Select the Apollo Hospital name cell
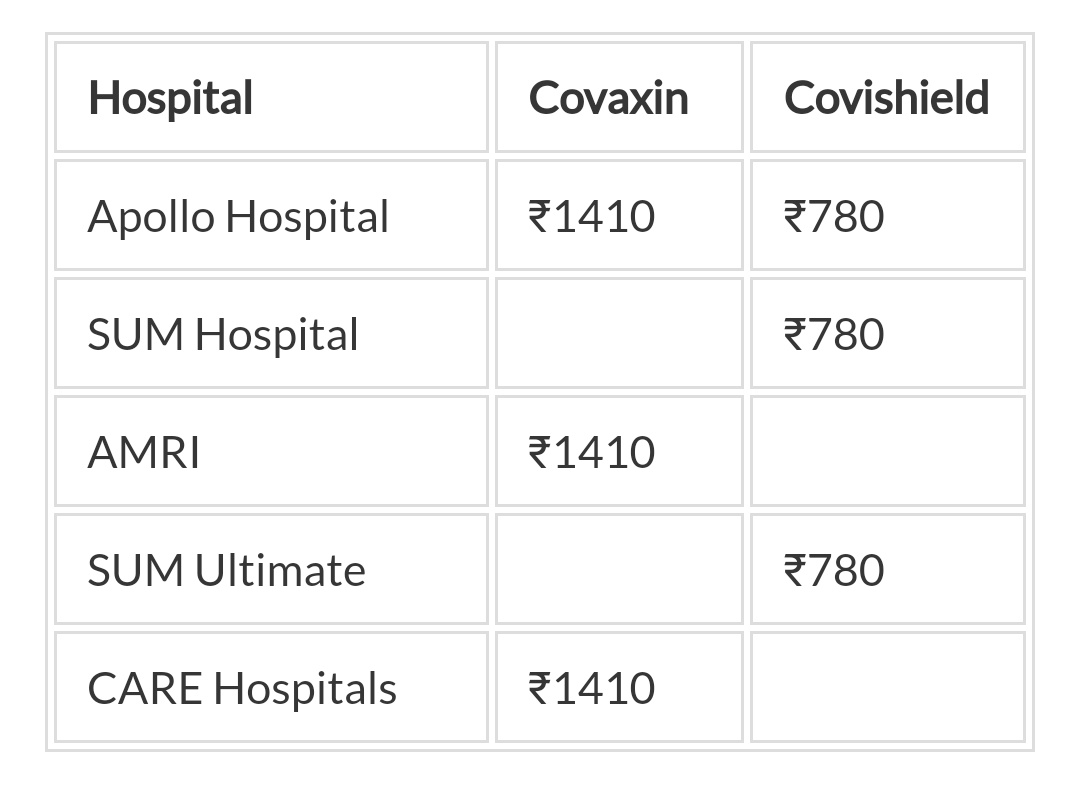The image size is (1080, 793). [238, 216]
